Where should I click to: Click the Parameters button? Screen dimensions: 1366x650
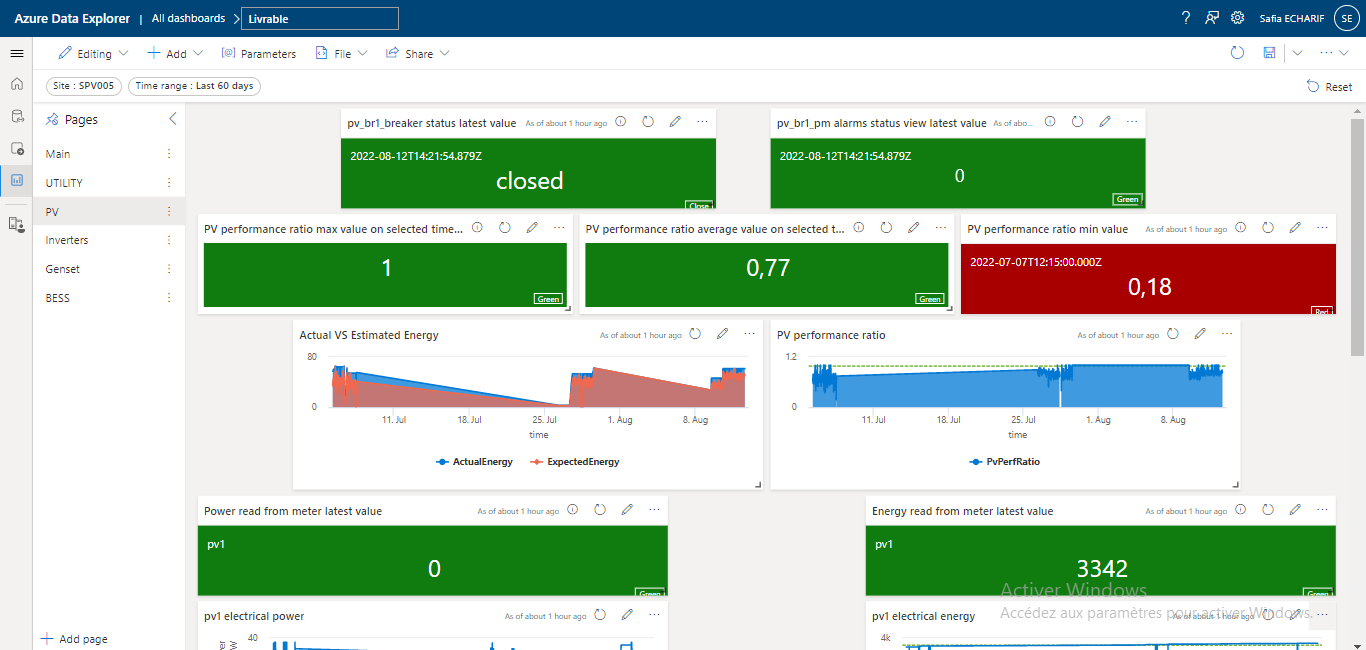(x=258, y=53)
